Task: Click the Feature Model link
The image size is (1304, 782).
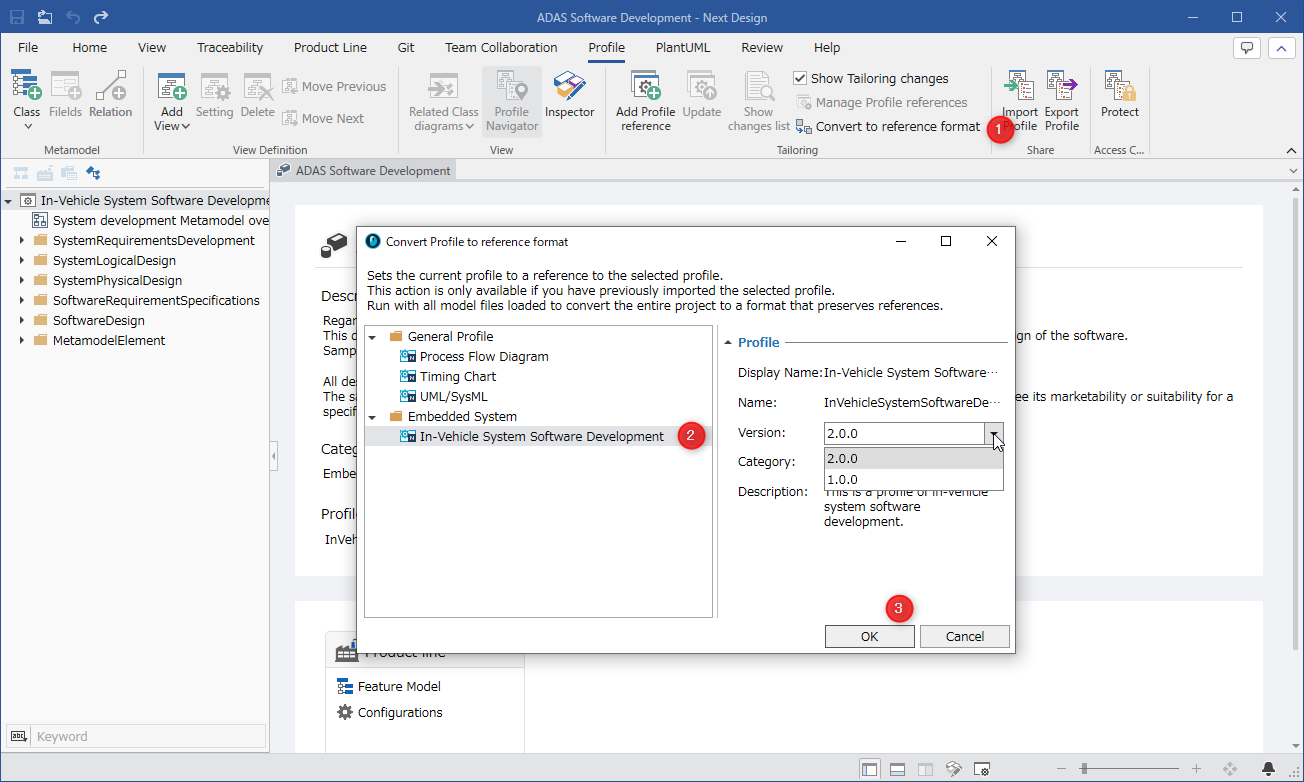Action: pos(399,686)
